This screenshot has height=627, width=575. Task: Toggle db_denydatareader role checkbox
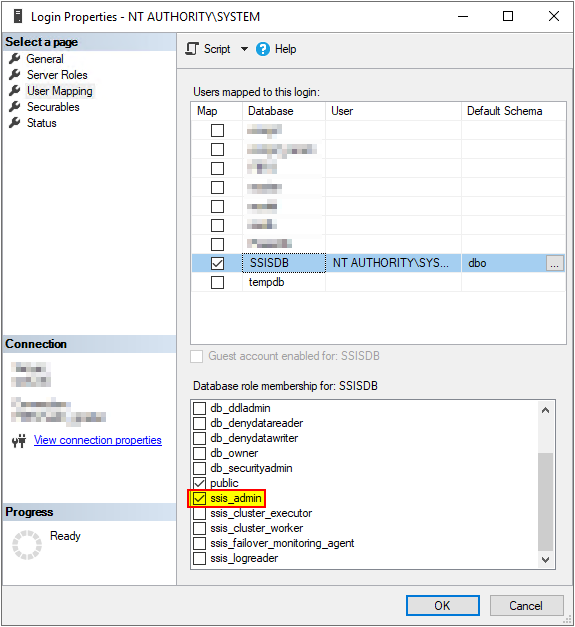click(x=200, y=423)
